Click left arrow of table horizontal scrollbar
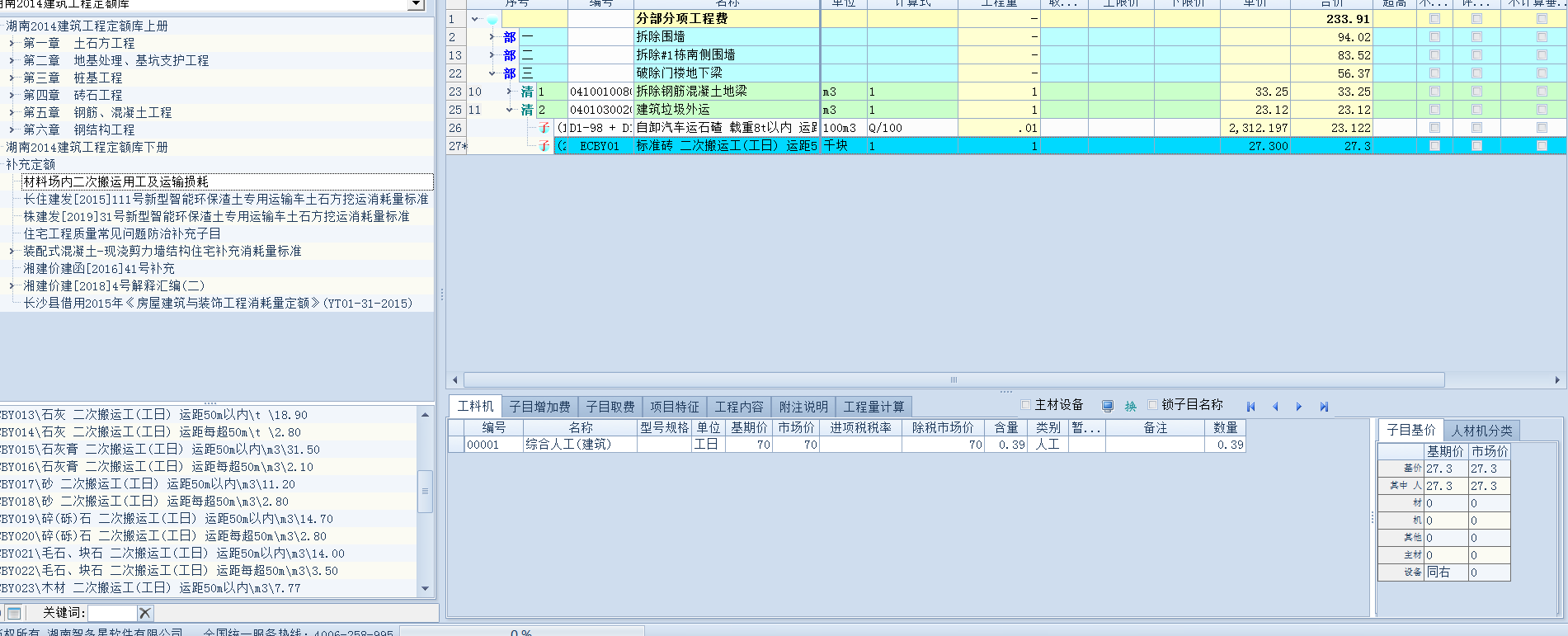Screen dimensions: 1568x636 point(455,380)
